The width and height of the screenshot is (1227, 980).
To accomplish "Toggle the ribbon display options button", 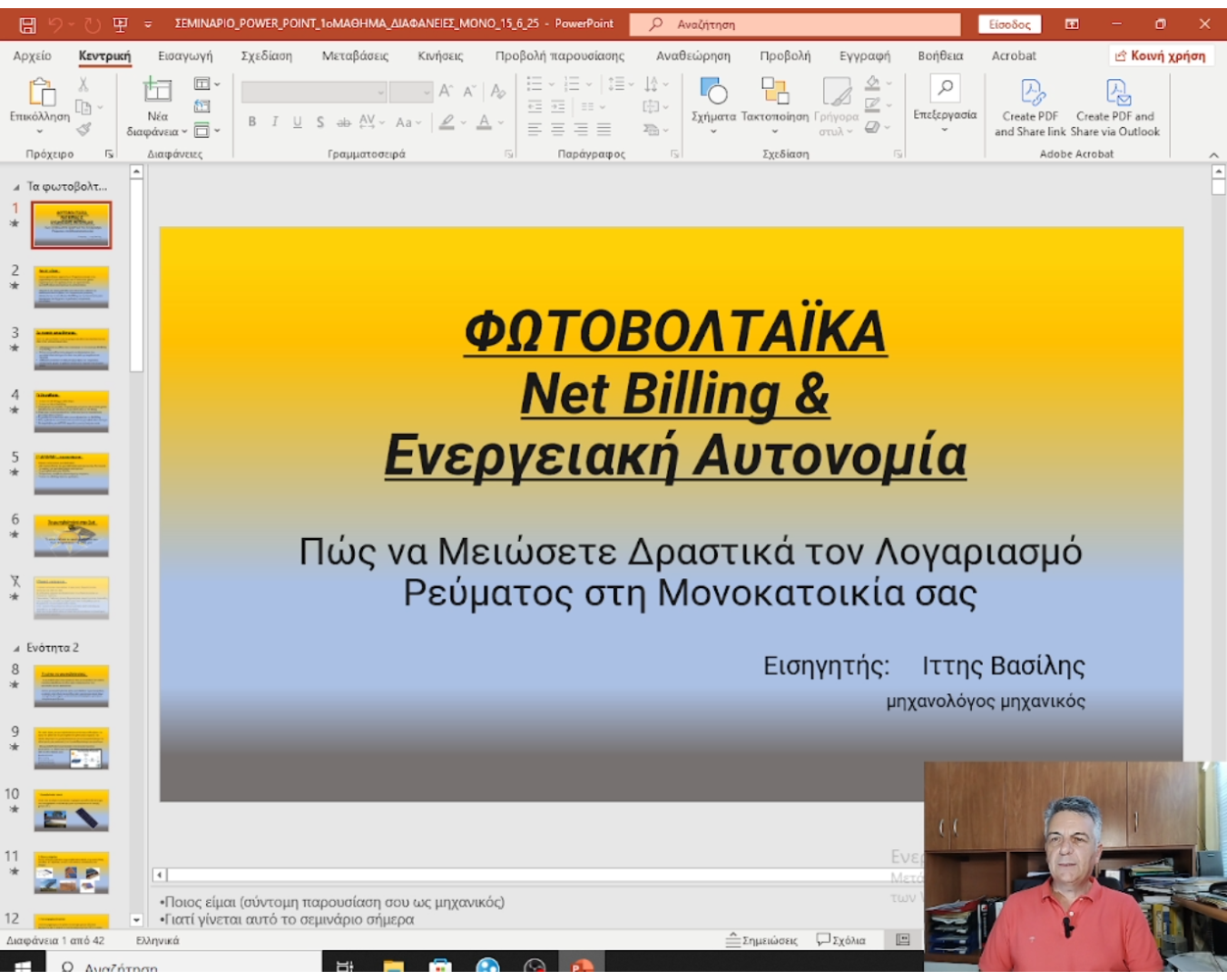I will pos(1072,24).
